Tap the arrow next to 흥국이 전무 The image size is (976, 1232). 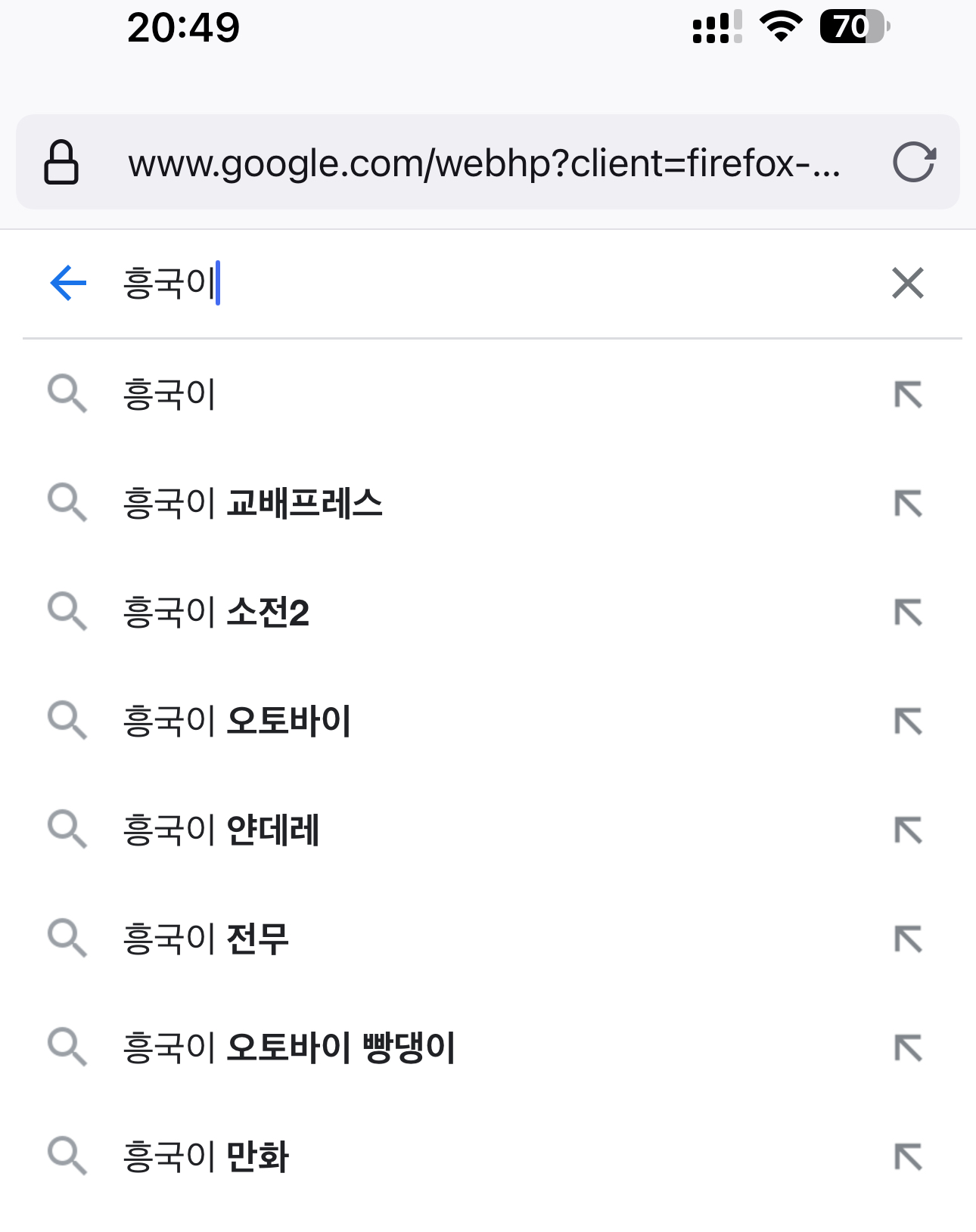tap(907, 939)
